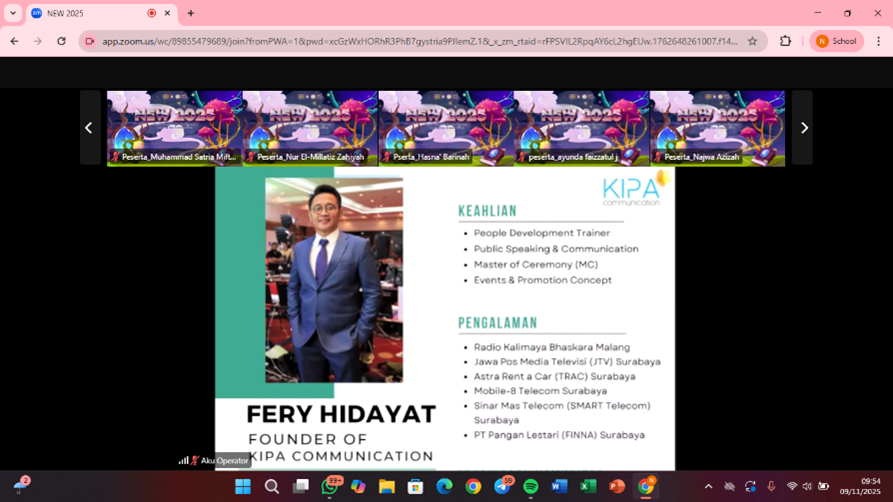Show next participants with the right arrow

tap(803, 128)
